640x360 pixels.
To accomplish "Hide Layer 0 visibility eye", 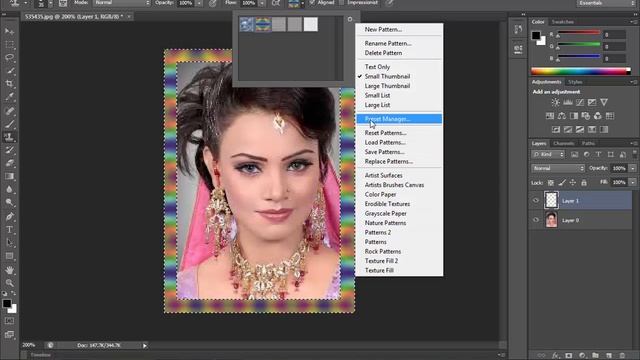I will click(x=536, y=220).
